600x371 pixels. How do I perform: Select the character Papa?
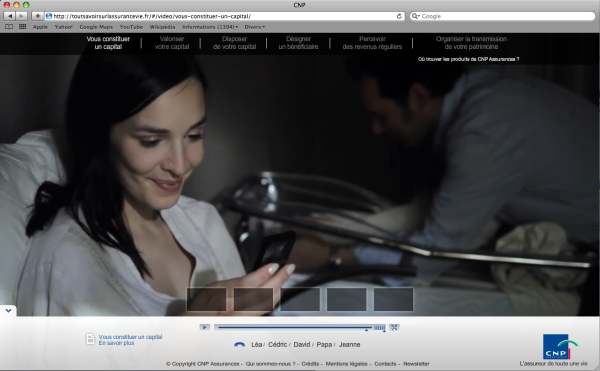click(x=324, y=345)
